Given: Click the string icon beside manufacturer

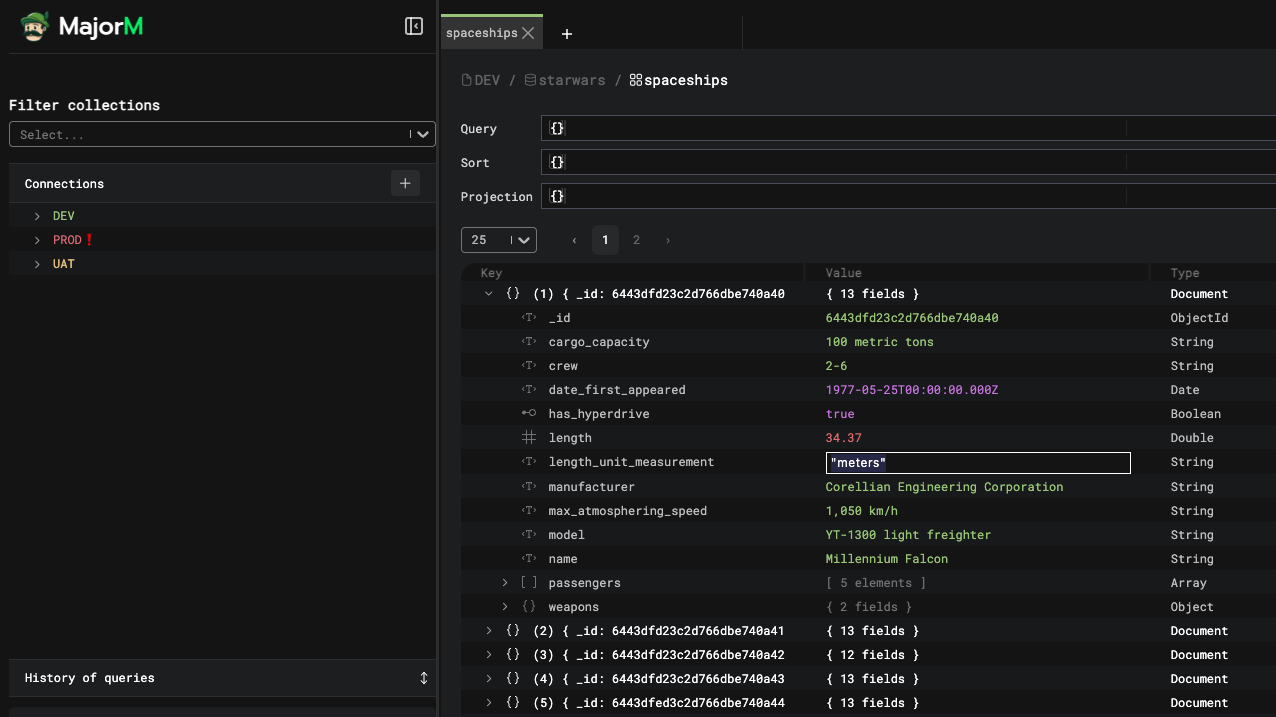Looking at the screenshot, I should pos(529,487).
